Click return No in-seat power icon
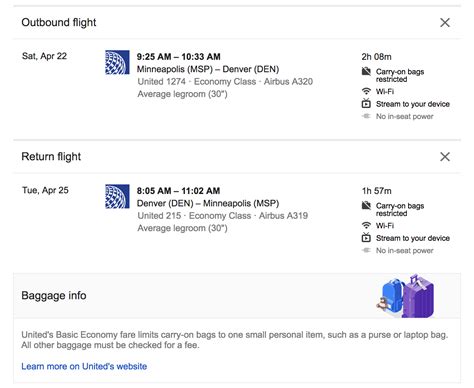The width and height of the screenshot is (474, 388). coord(366,250)
